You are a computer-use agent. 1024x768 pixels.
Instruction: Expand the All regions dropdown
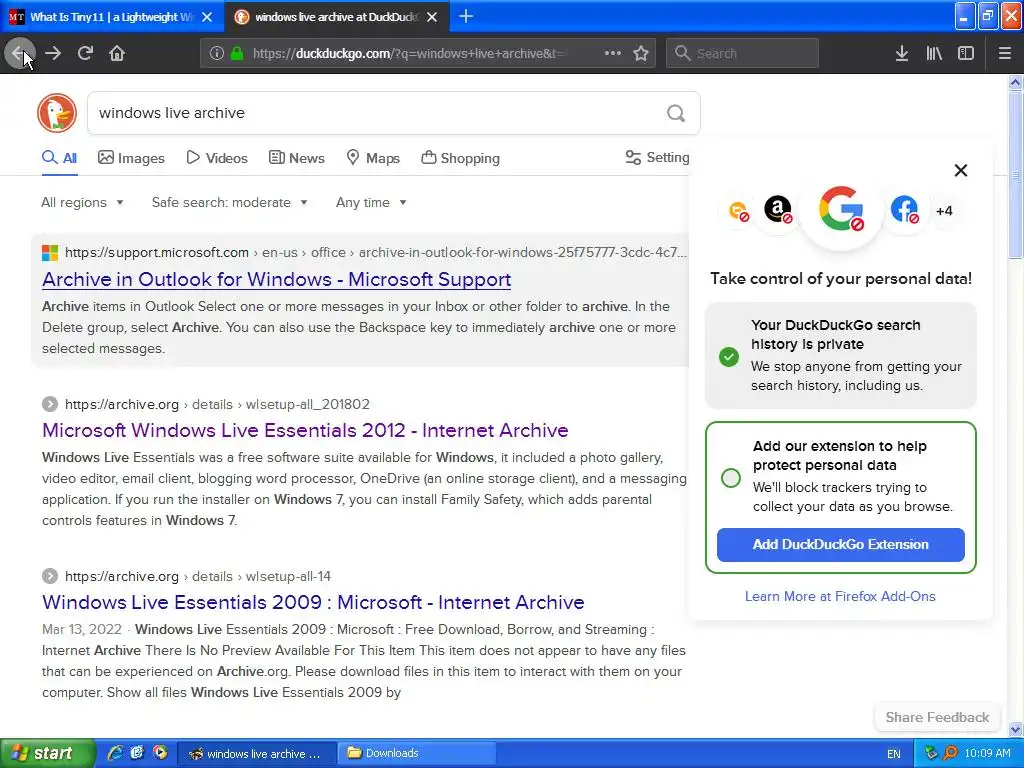click(x=82, y=202)
